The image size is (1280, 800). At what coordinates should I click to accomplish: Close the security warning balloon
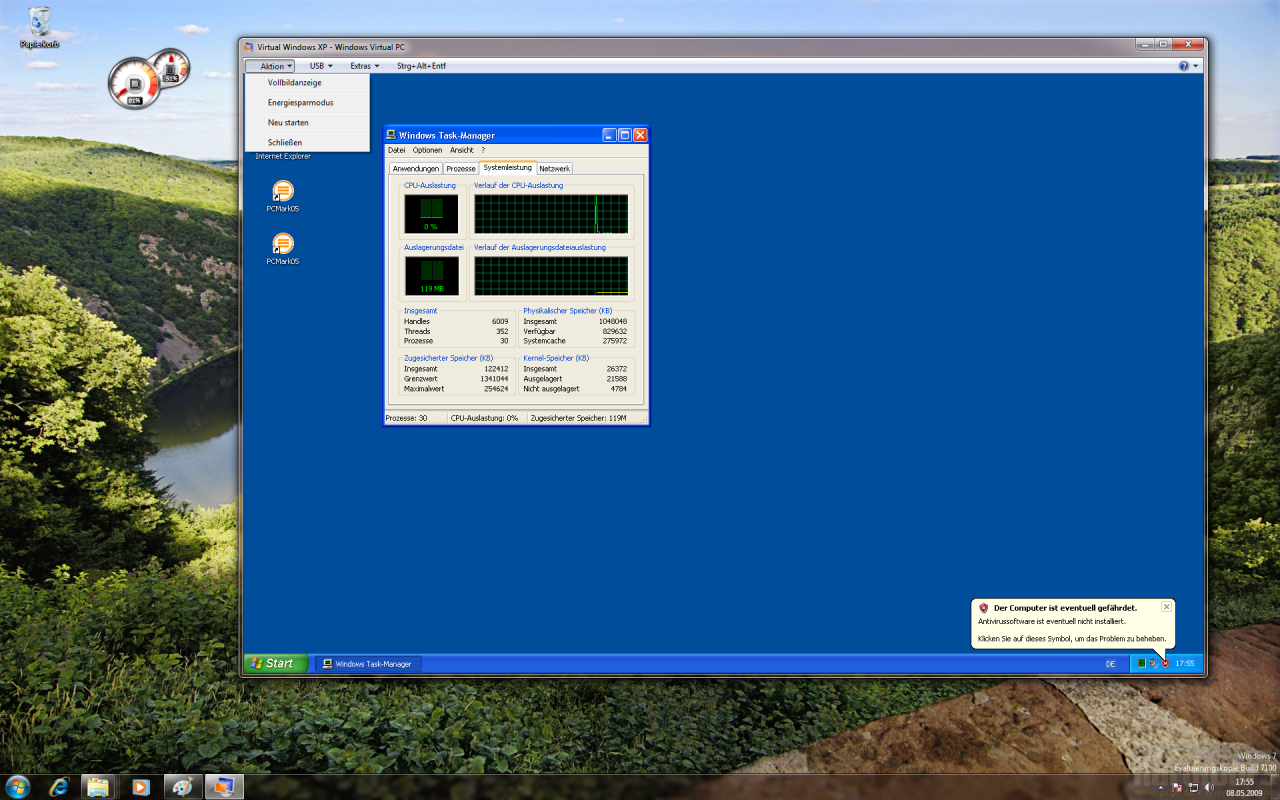point(1166,606)
